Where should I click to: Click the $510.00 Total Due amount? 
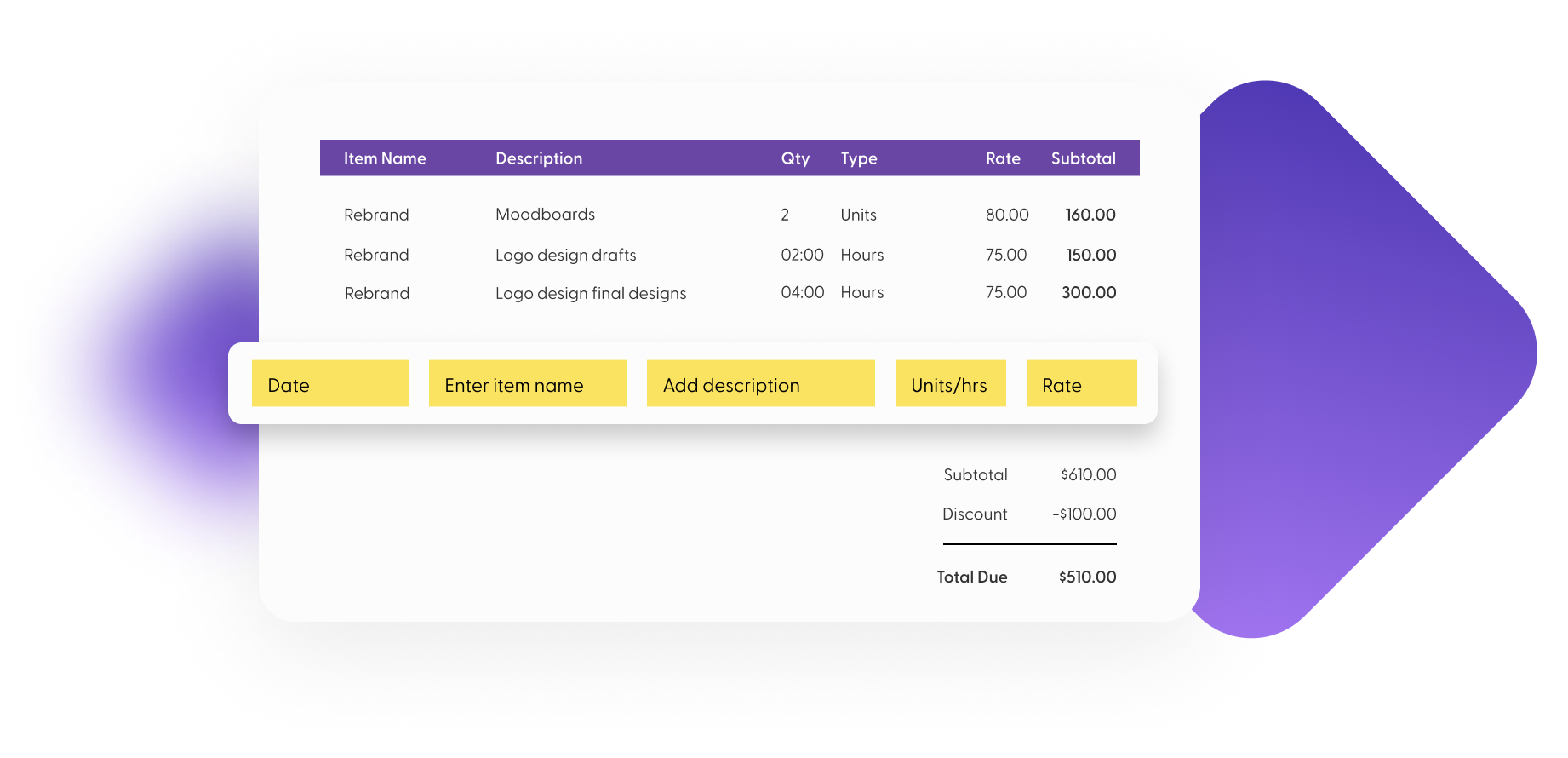click(1088, 577)
